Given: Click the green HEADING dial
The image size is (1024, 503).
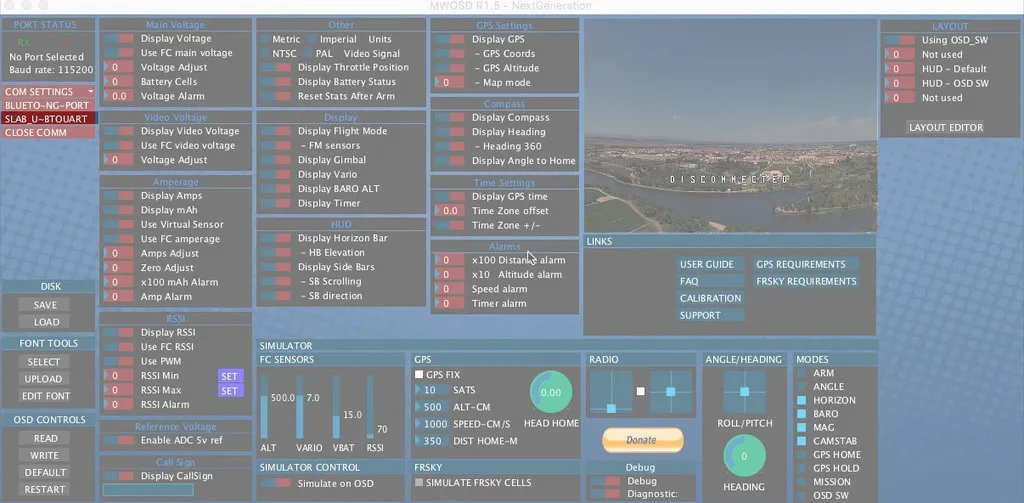Looking at the screenshot, I should coord(744,457).
